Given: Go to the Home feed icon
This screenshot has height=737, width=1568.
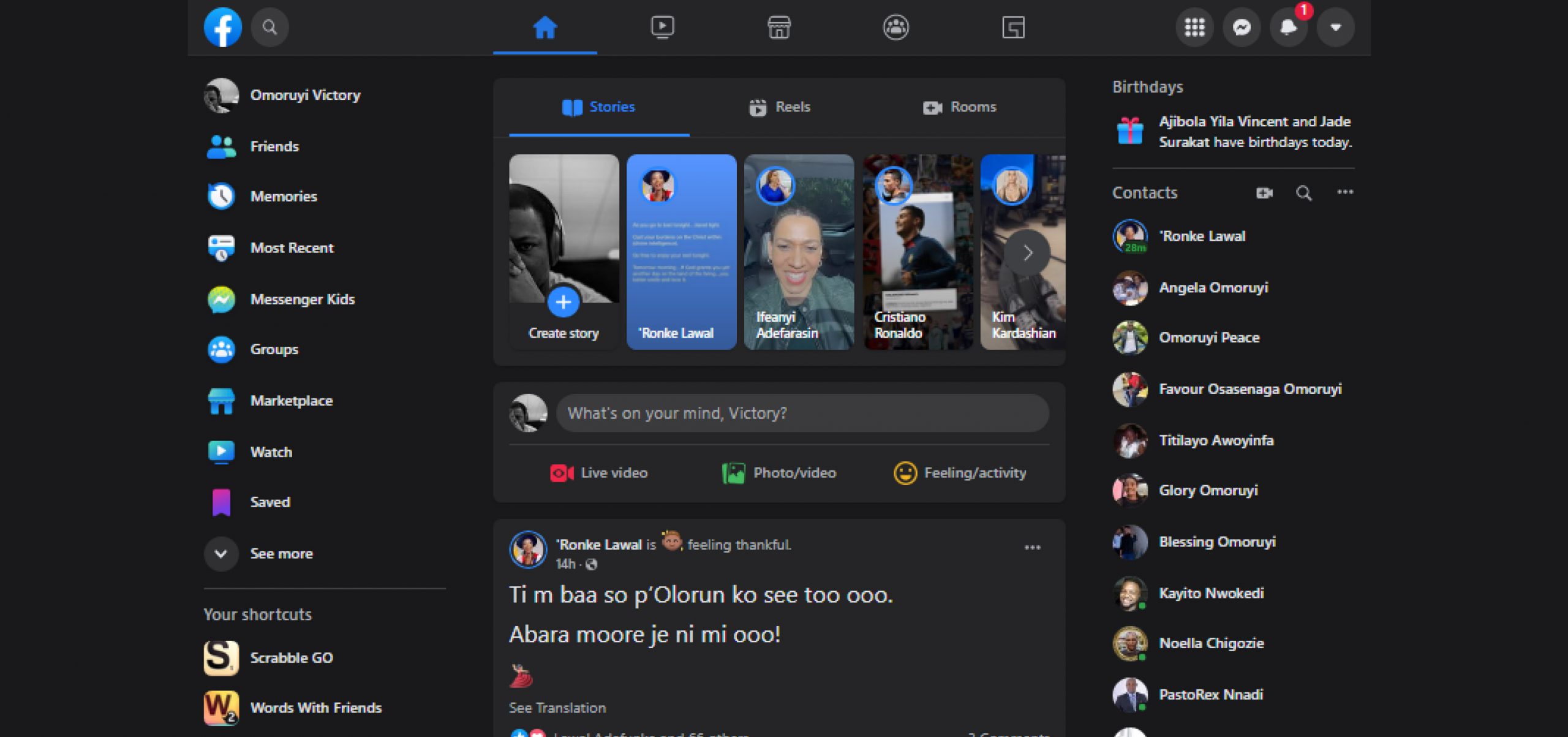Looking at the screenshot, I should 545,27.
